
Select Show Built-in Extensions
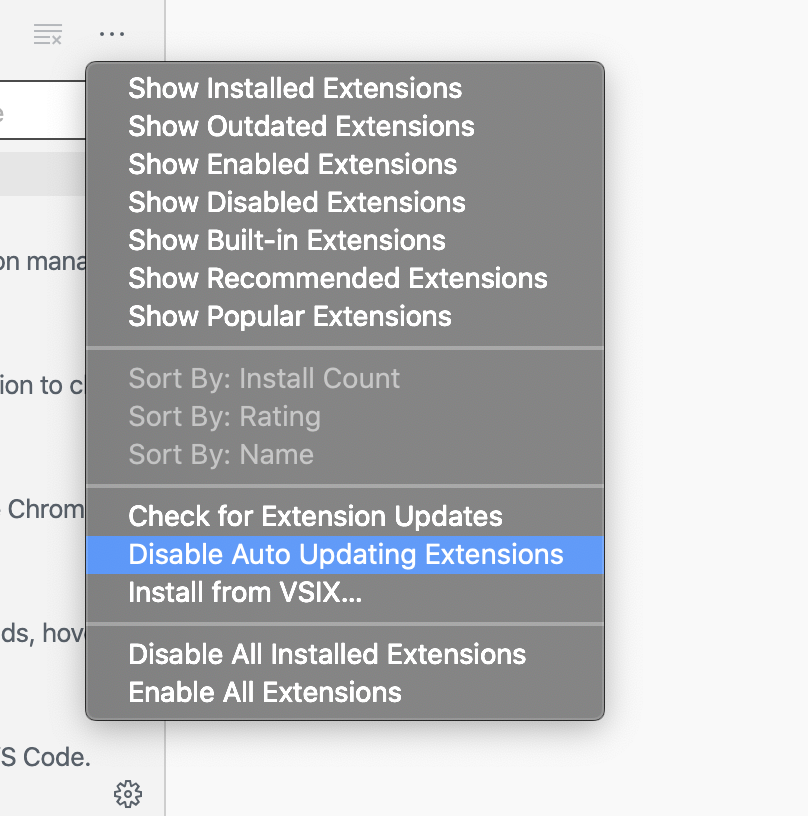(286, 240)
